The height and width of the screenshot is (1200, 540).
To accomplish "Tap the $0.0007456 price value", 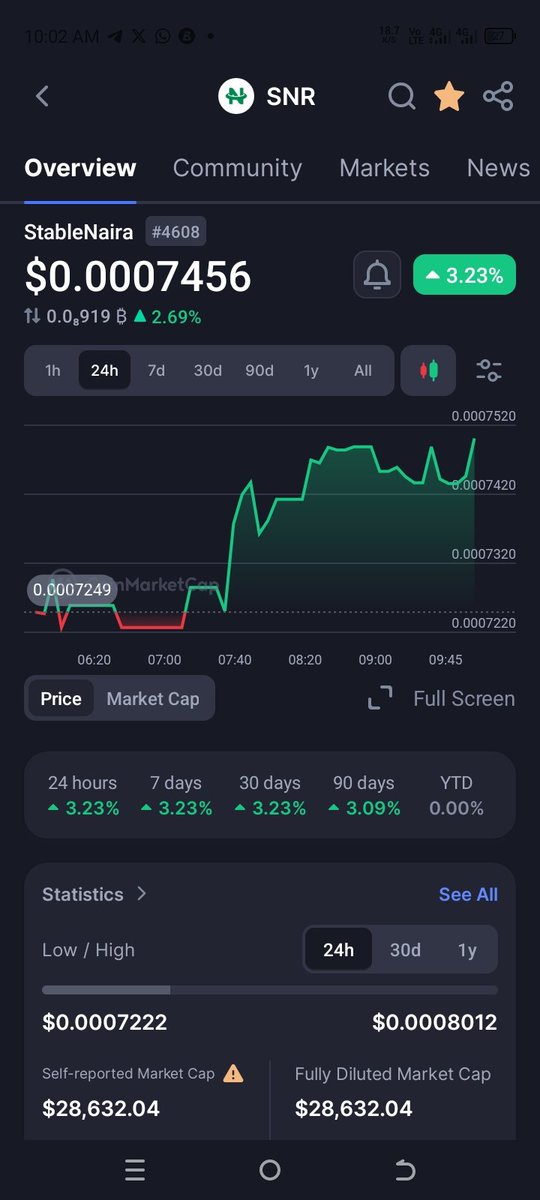I will (137, 276).
